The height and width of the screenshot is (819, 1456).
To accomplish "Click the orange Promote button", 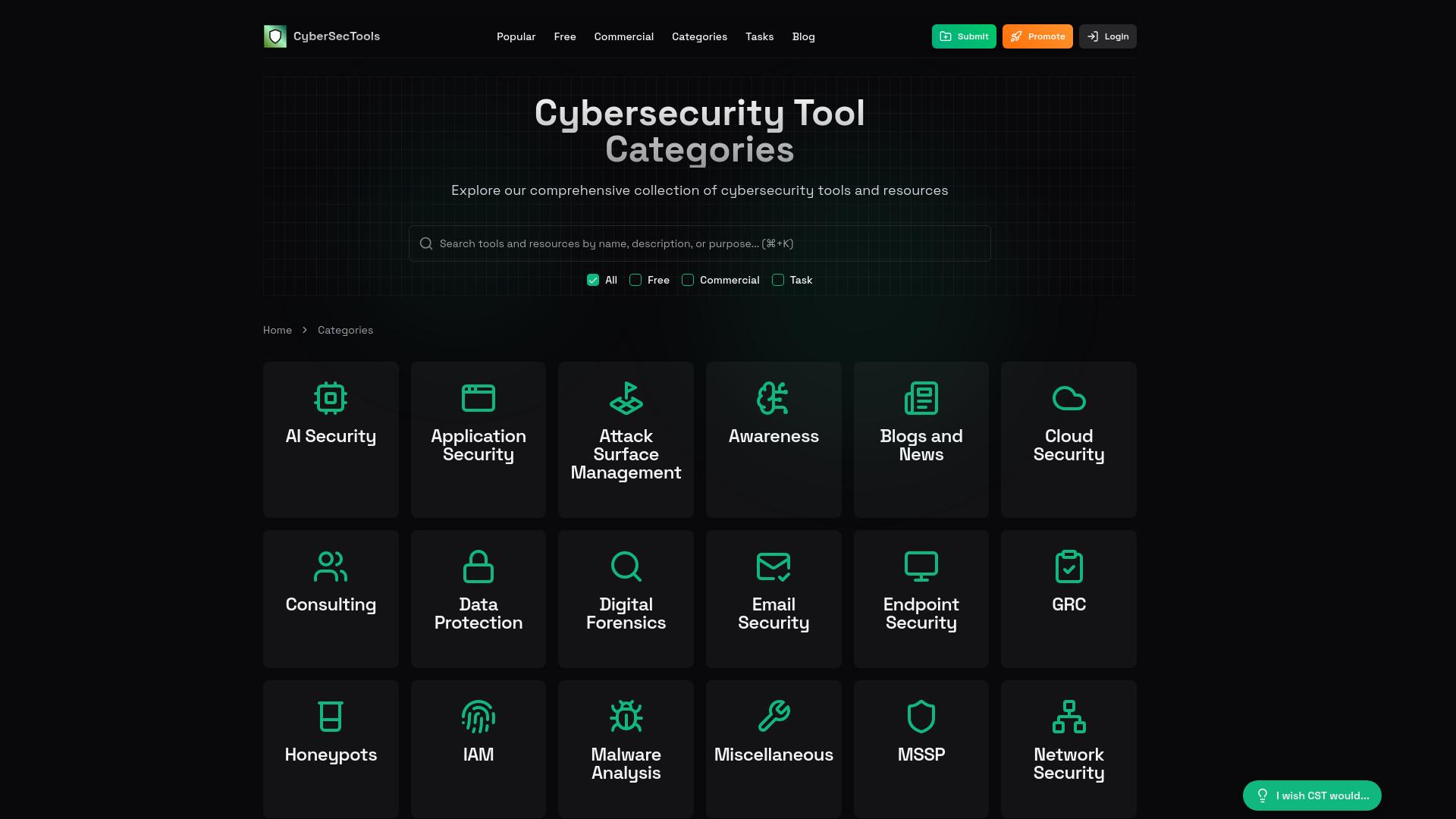I will (x=1037, y=36).
